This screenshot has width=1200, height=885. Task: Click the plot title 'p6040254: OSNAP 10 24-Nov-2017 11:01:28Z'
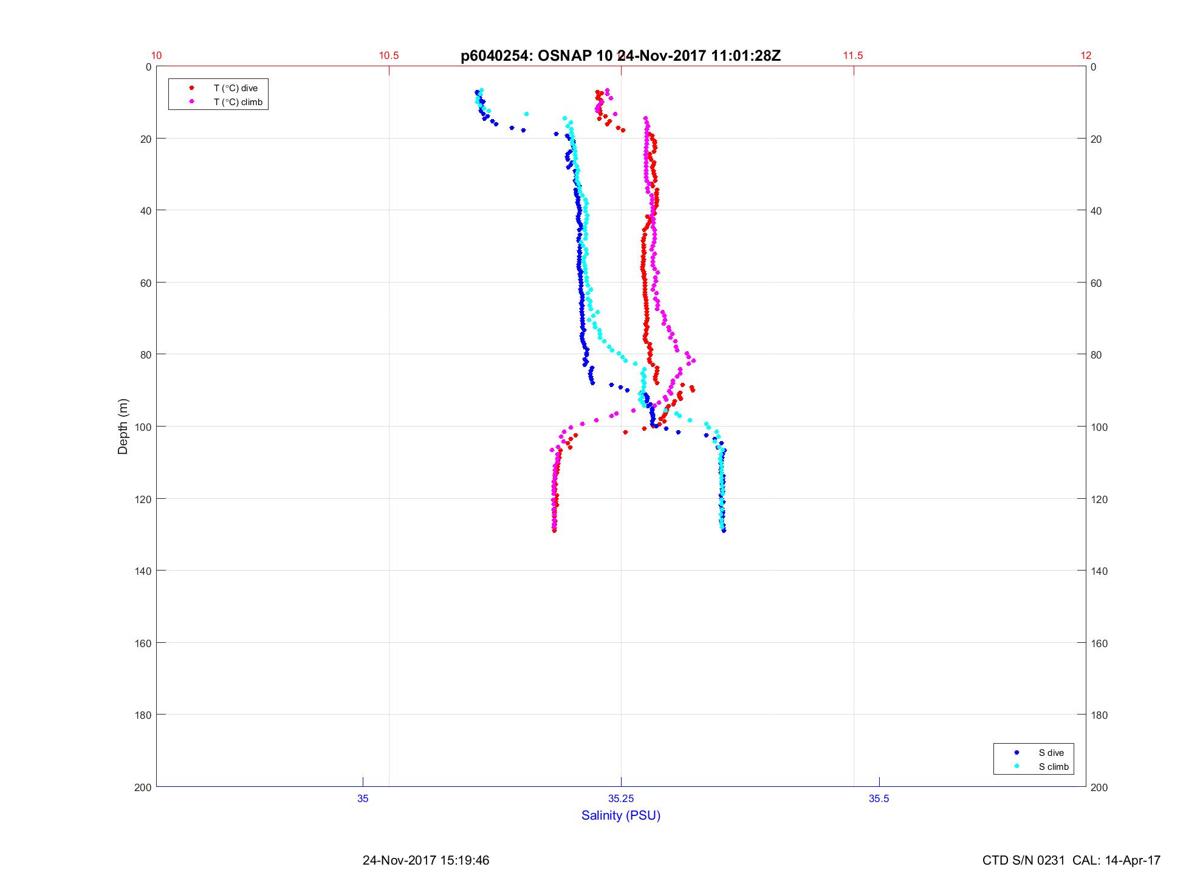pyautogui.click(x=621, y=56)
